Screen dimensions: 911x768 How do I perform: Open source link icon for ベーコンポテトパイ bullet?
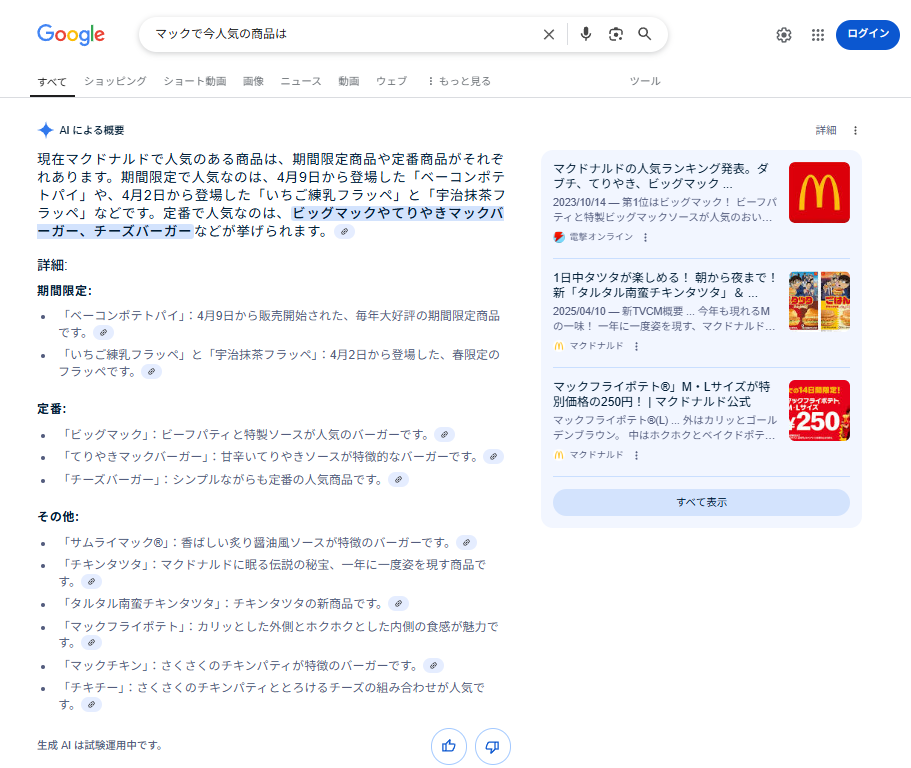103,333
